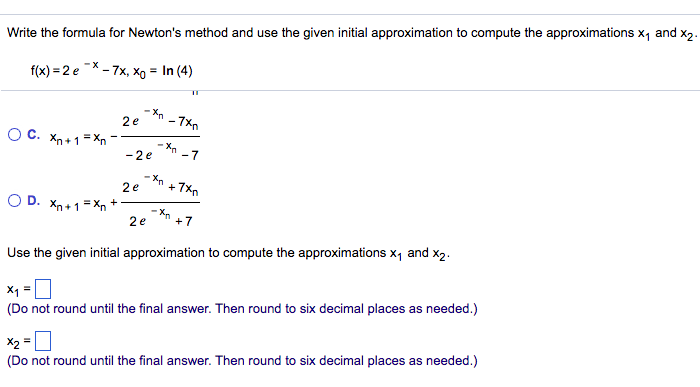Click the 'xn+1 = xn +' text in option D
Image resolution: width=700 pixels, height=387 pixels.
[x=83, y=204]
